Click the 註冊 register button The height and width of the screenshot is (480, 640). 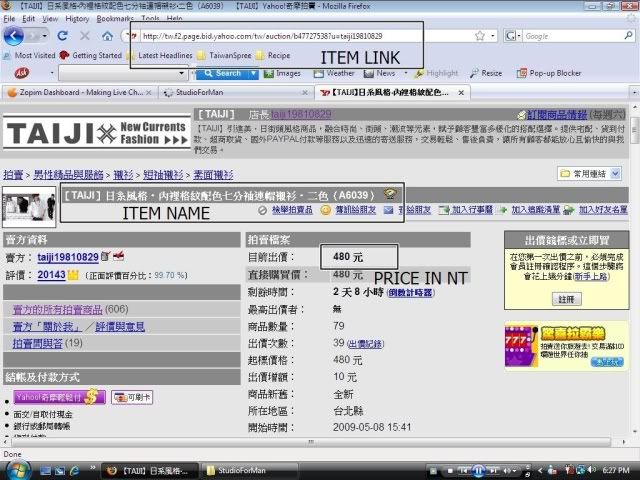(567, 299)
